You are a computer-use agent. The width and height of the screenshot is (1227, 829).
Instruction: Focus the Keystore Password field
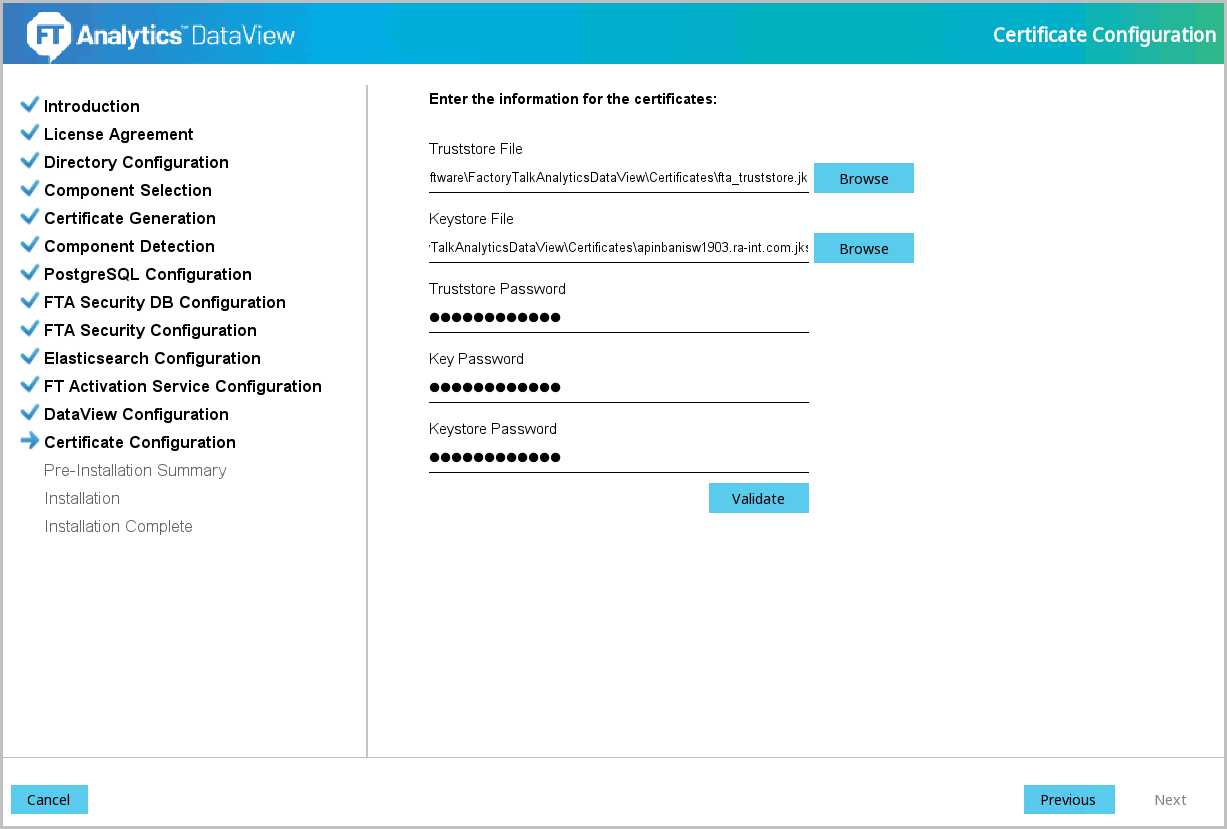click(618, 458)
